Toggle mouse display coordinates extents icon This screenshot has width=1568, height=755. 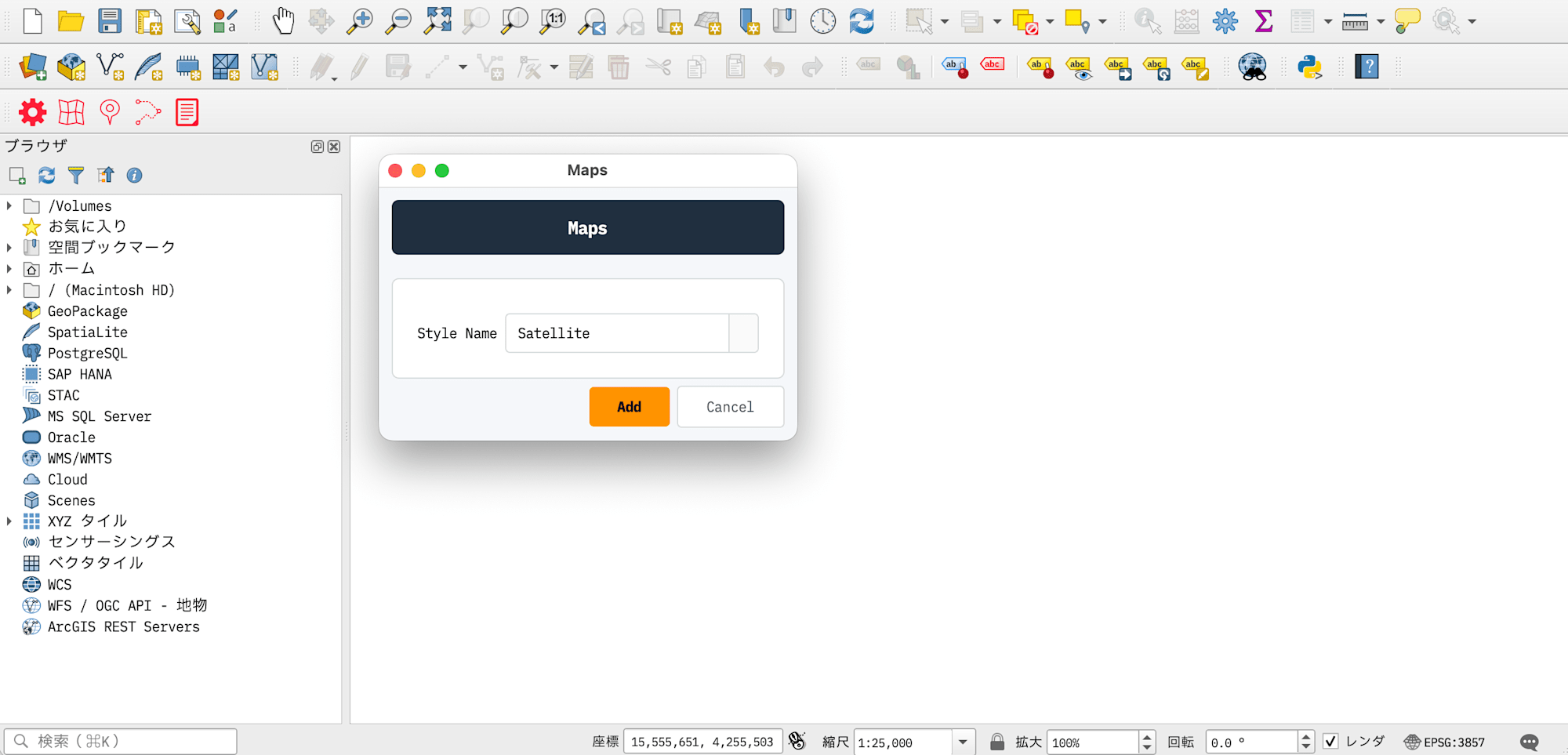tap(797, 741)
